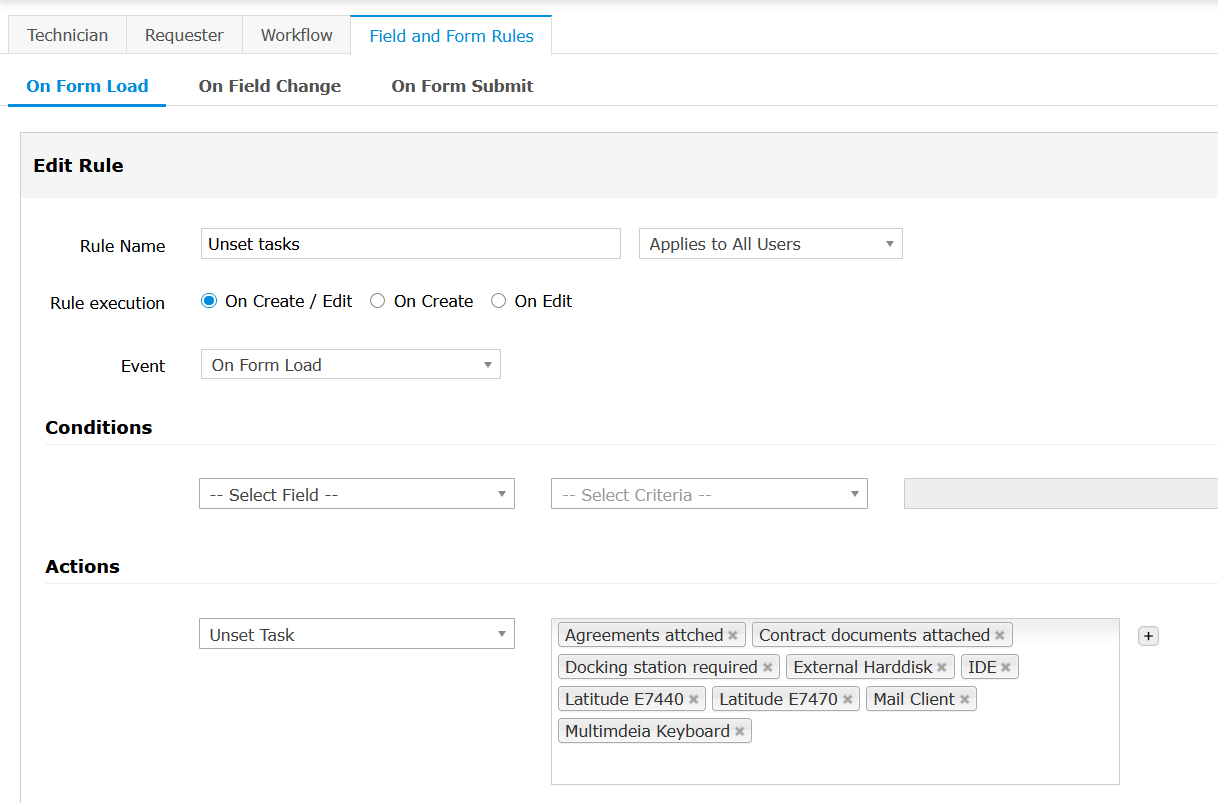Click the 'Edit Rule' heading
Image resolution: width=1218 pixels, height=803 pixels.
click(78, 166)
